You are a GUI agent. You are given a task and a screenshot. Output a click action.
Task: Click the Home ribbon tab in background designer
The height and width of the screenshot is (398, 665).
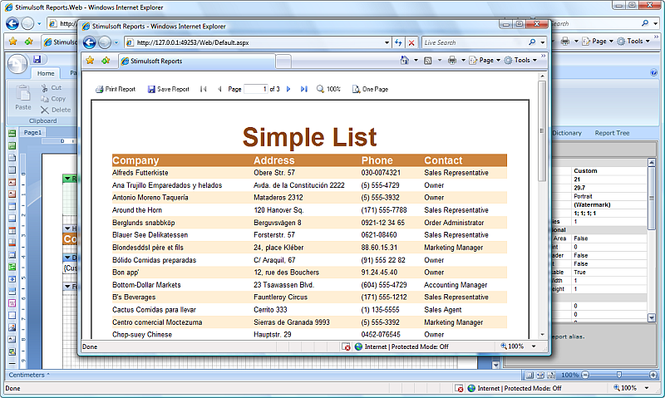point(45,73)
